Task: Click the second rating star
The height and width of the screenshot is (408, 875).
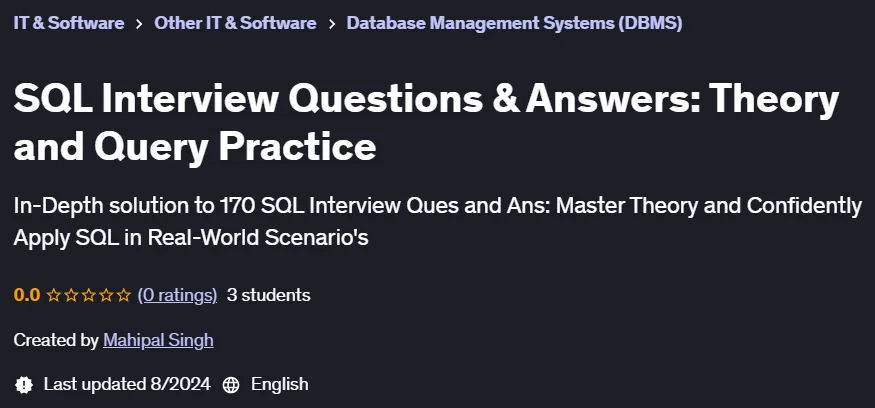Action: pos(71,295)
